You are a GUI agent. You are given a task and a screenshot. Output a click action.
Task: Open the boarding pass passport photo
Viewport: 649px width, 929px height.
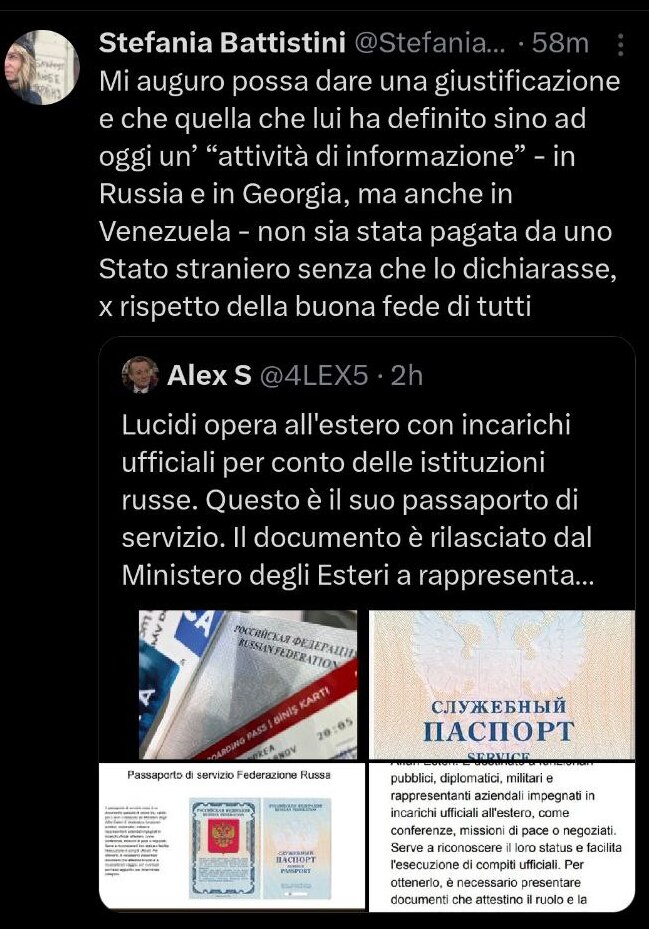point(248,684)
